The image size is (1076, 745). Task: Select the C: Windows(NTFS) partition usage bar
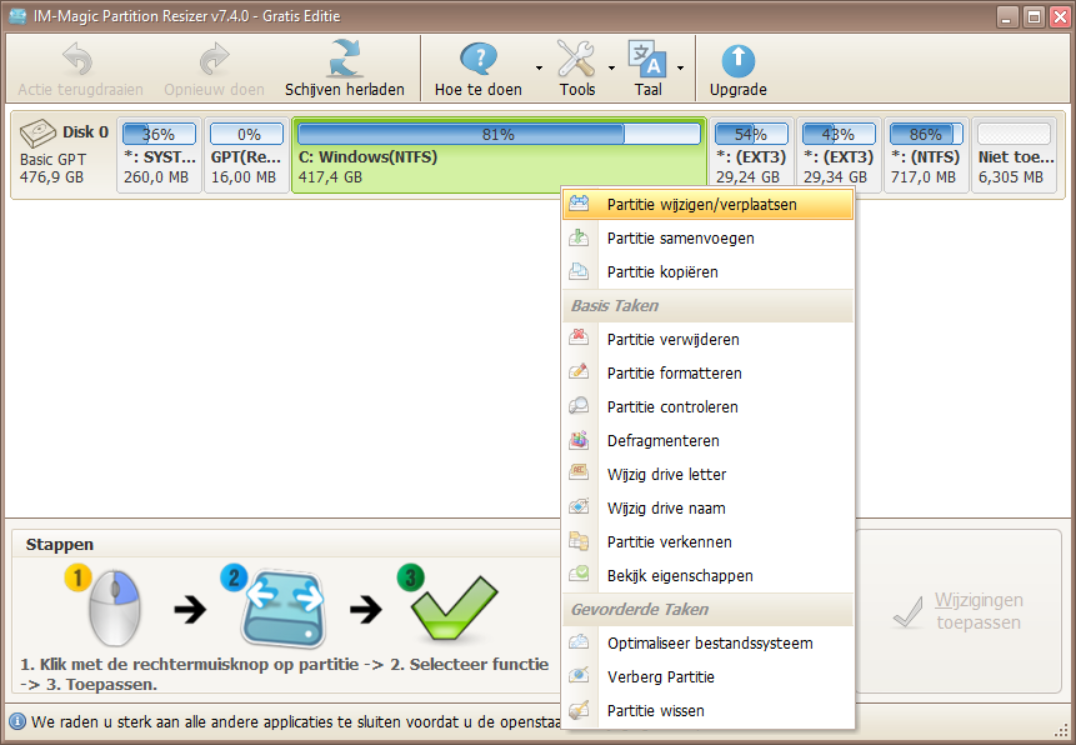(498, 134)
